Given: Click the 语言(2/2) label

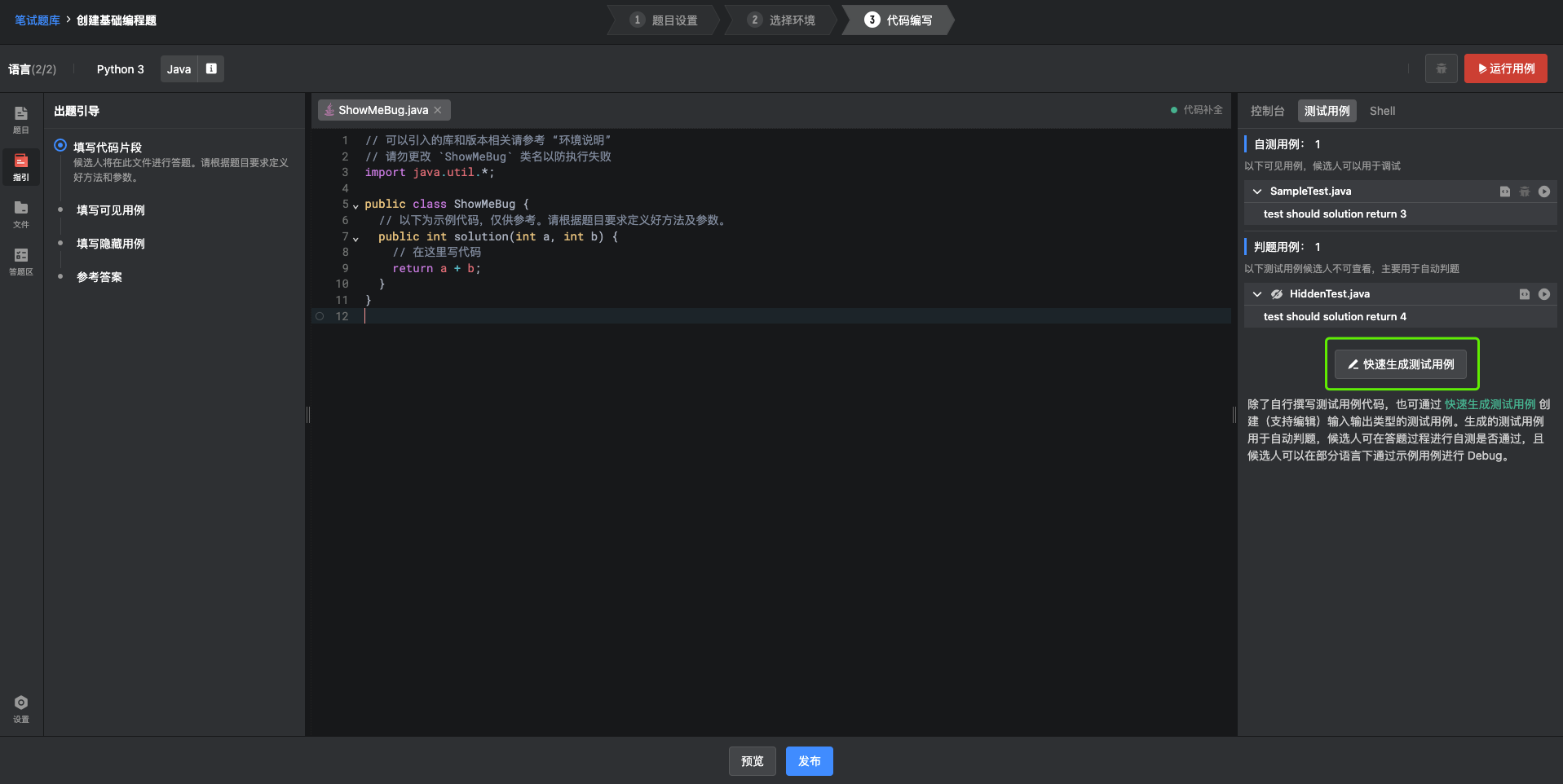Looking at the screenshot, I should [x=33, y=69].
